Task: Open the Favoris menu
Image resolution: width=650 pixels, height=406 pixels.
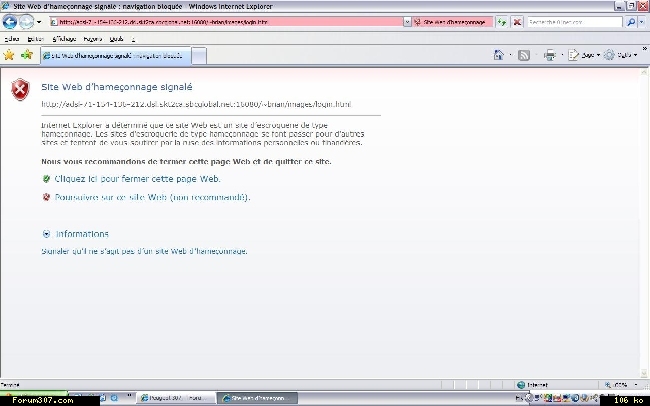Action: pos(93,39)
